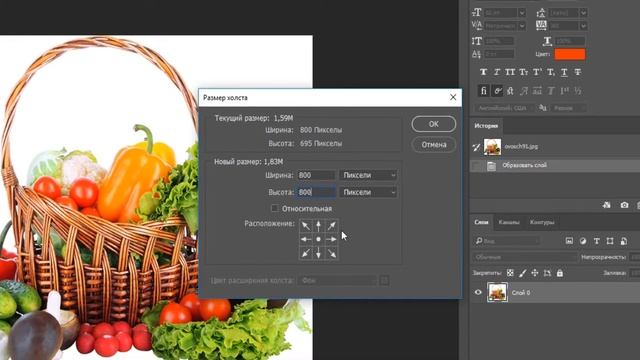Hide Слой 0 with eye icon
Screen dimensions: 640x360
478,292
